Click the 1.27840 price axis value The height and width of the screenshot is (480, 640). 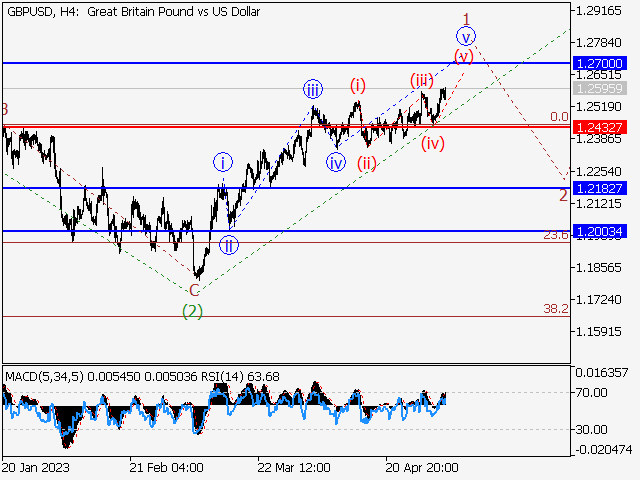click(x=598, y=42)
